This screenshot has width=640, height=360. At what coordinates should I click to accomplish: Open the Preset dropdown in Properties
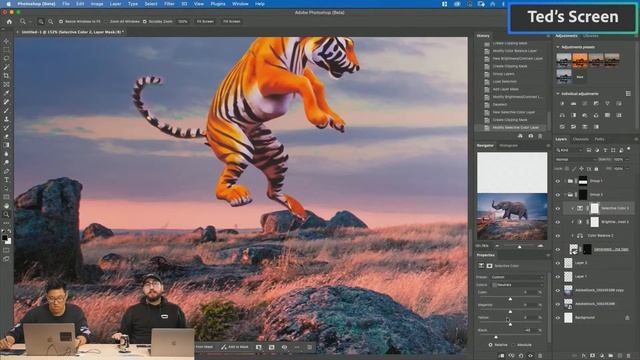point(517,277)
